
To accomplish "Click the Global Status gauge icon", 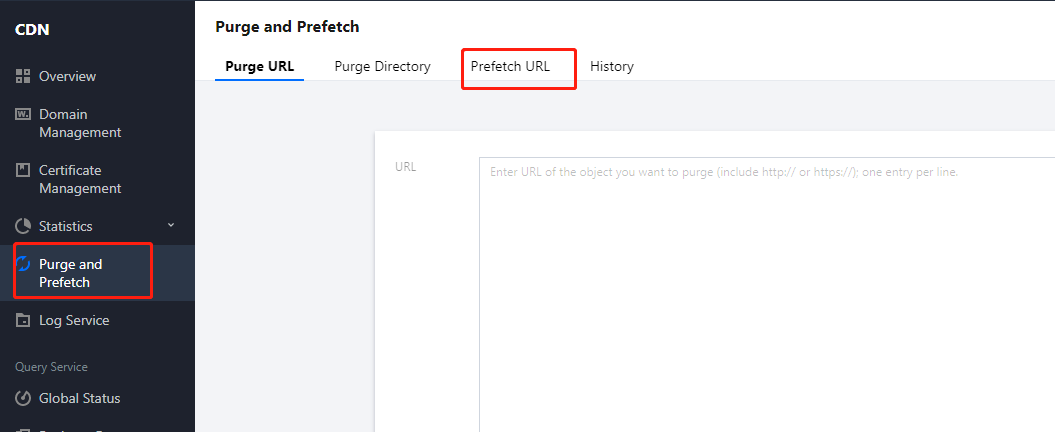I will [x=23, y=398].
